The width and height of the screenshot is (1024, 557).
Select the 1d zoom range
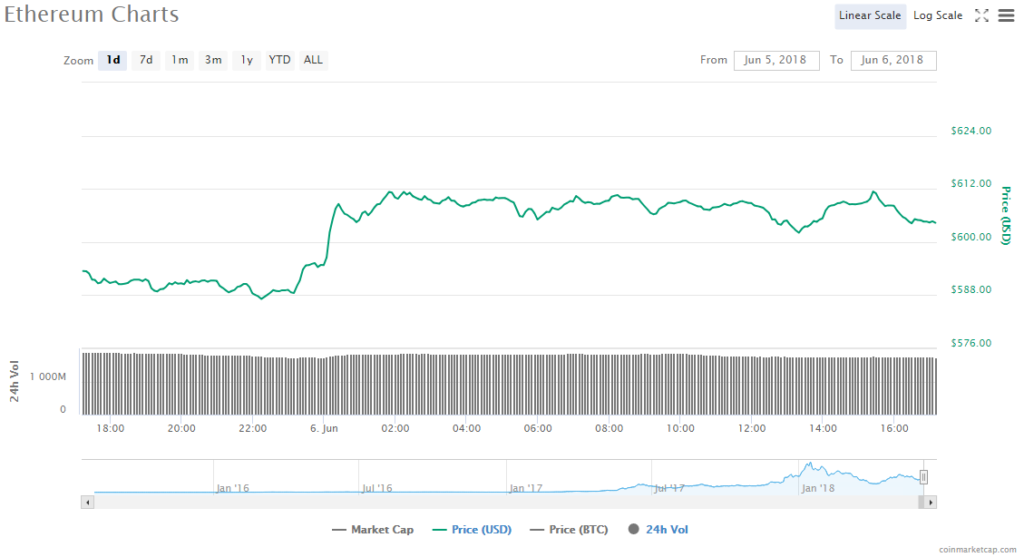click(x=113, y=60)
